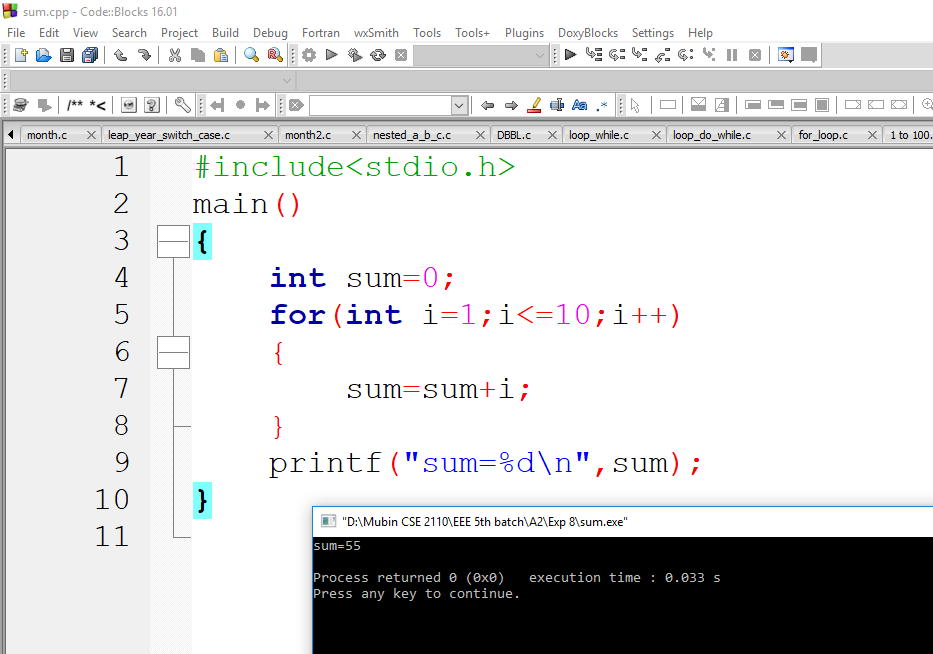Open the incremental search dropdown arrow

coord(458,105)
